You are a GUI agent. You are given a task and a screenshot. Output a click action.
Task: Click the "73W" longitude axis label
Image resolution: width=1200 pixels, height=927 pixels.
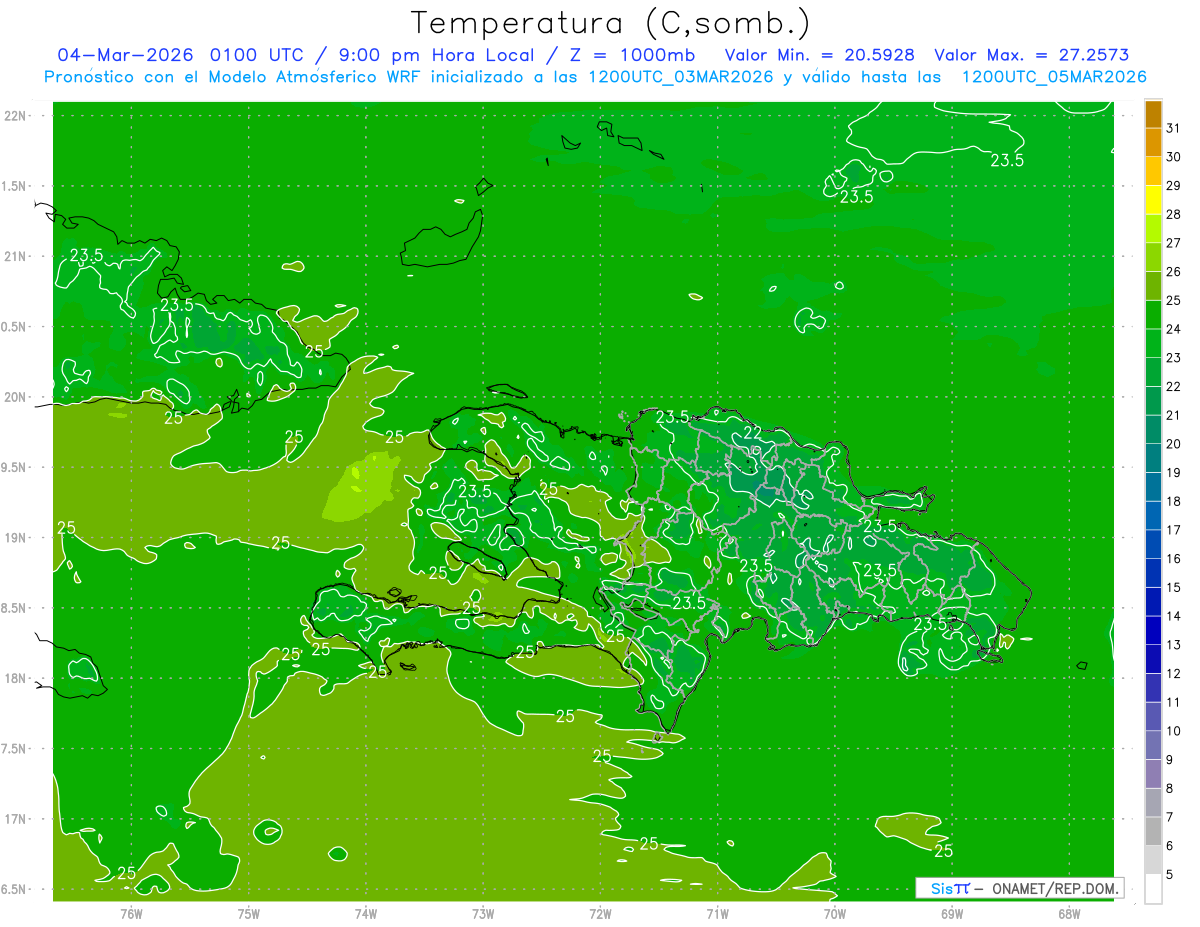pyautogui.click(x=483, y=913)
